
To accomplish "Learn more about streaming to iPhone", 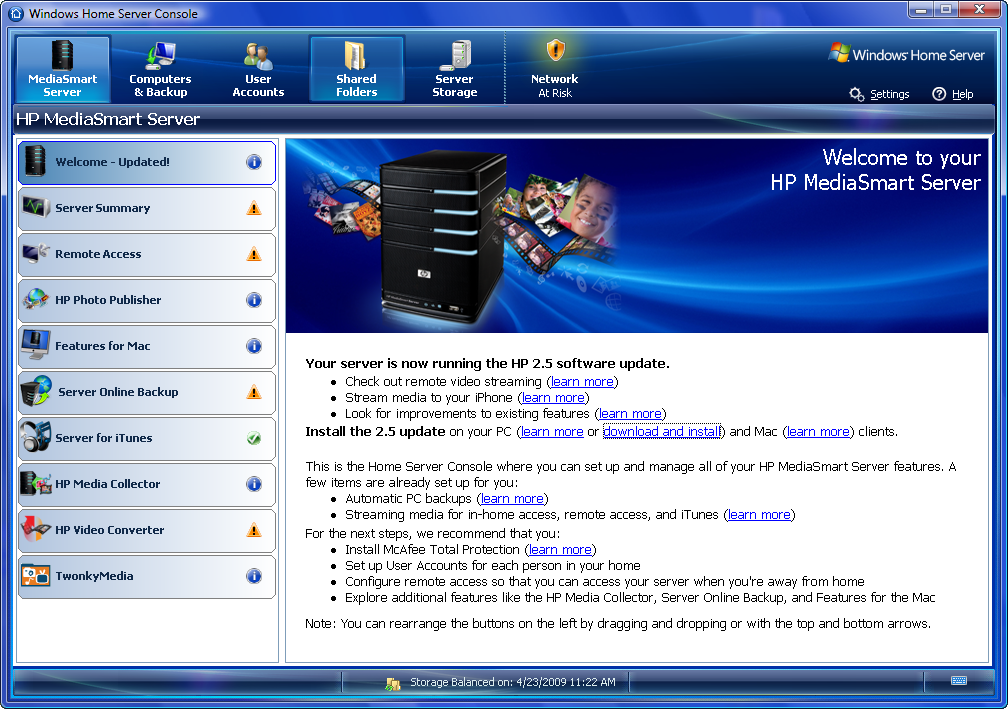I will click(554, 398).
